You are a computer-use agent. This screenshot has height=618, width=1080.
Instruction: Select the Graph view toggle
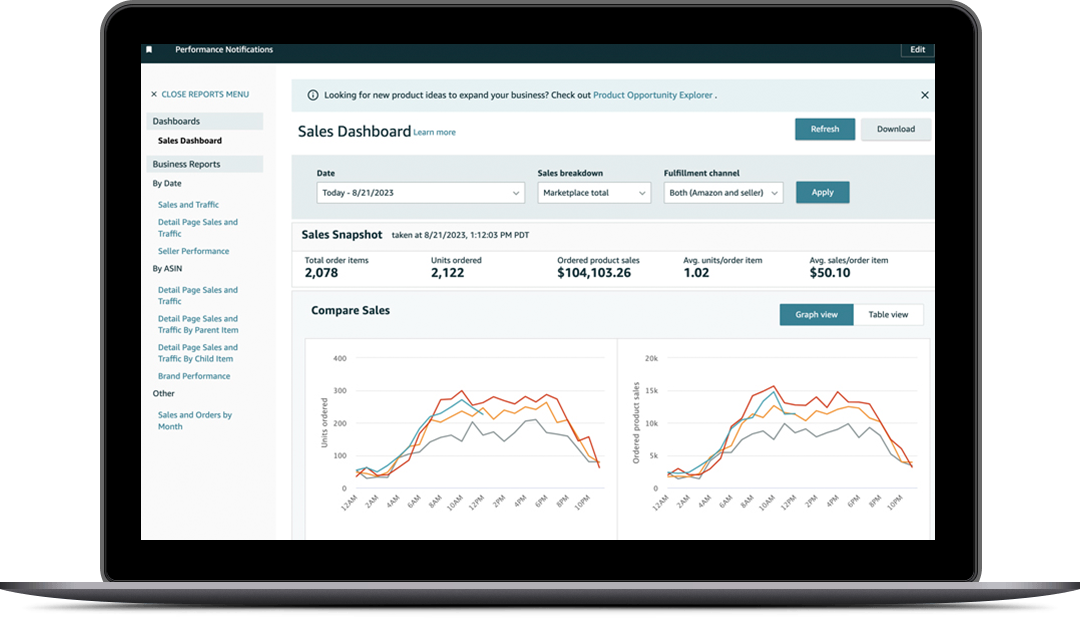(x=816, y=314)
